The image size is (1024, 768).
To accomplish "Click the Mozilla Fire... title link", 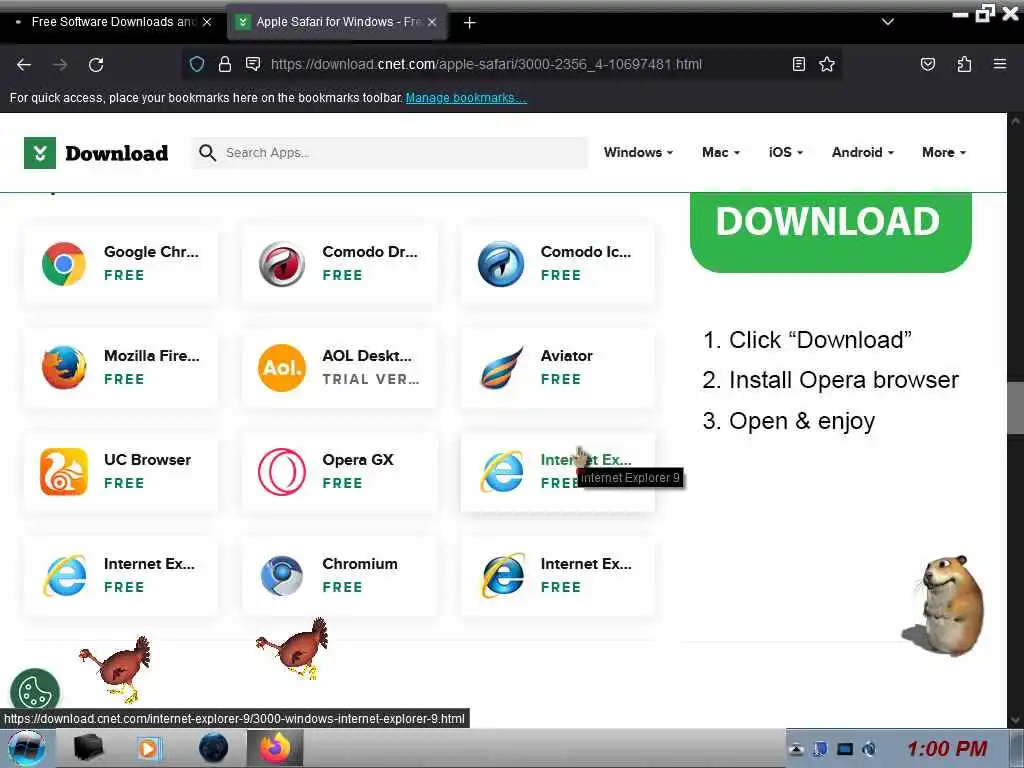I will (x=152, y=356).
